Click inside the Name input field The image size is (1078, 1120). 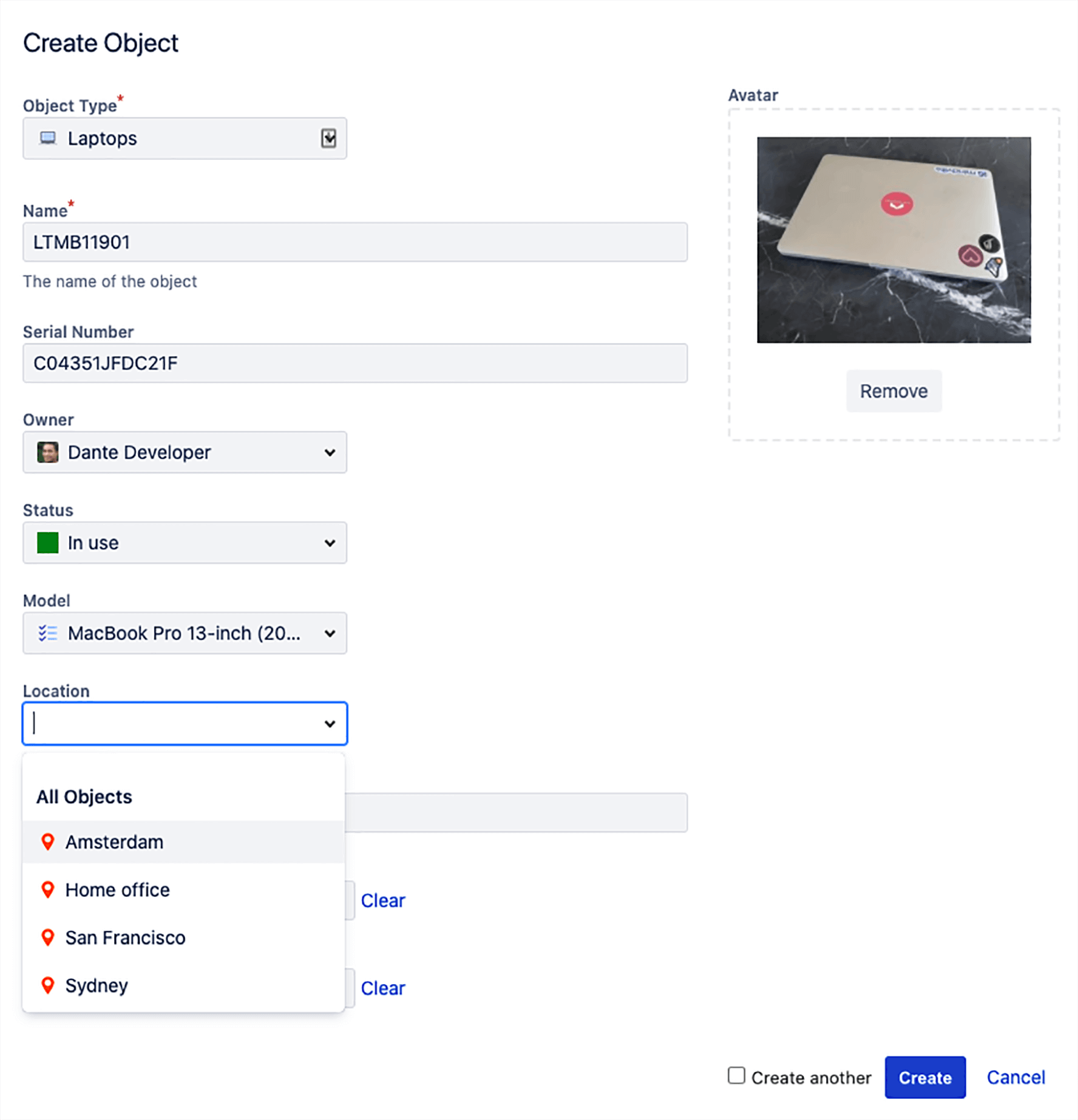[355, 242]
